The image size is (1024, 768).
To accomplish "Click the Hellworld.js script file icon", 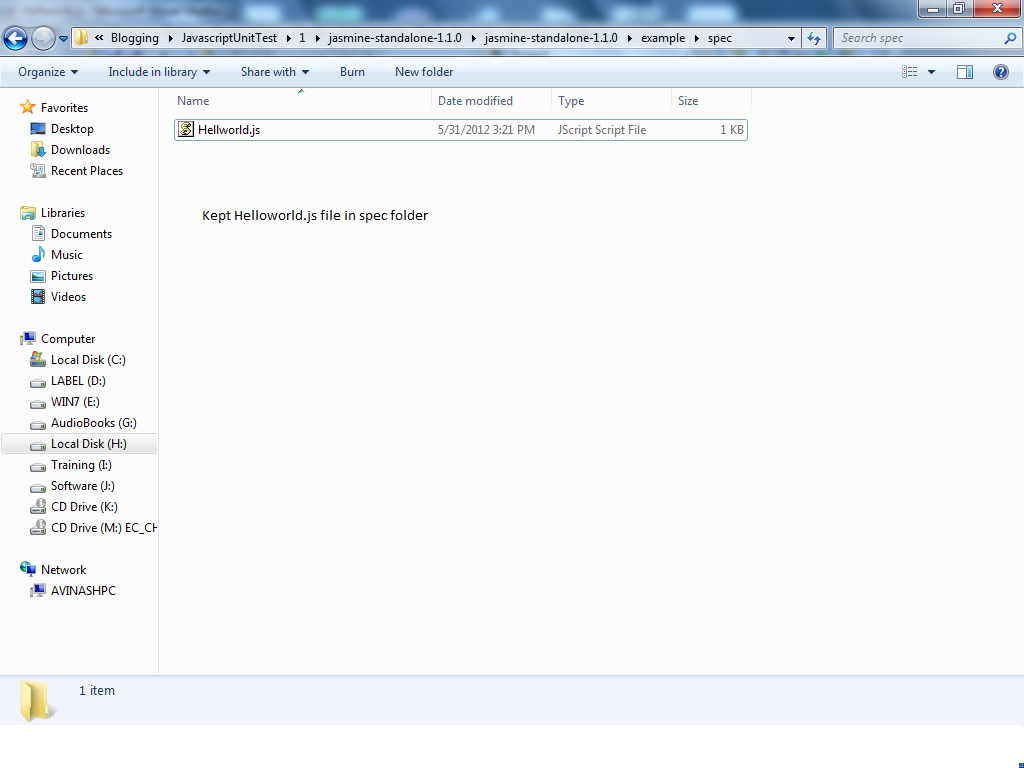I will (x=186, y=129).
